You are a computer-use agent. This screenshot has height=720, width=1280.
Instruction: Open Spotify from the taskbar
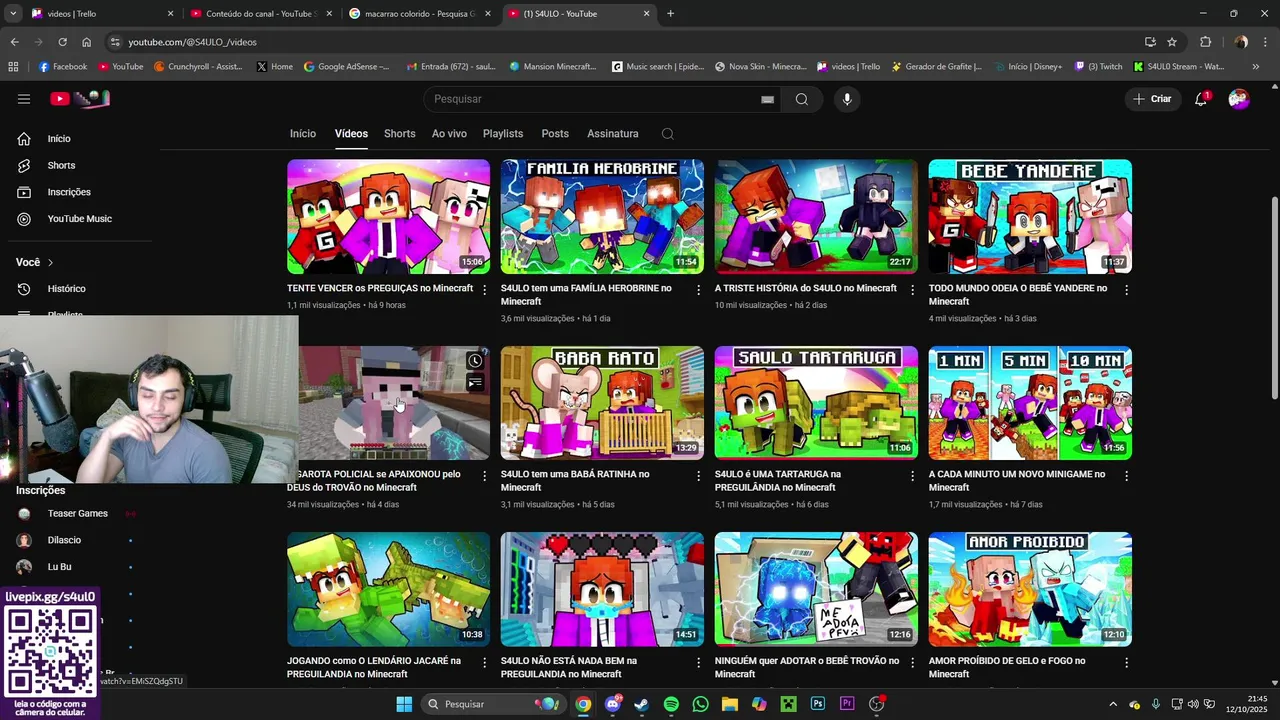(671, 704)
